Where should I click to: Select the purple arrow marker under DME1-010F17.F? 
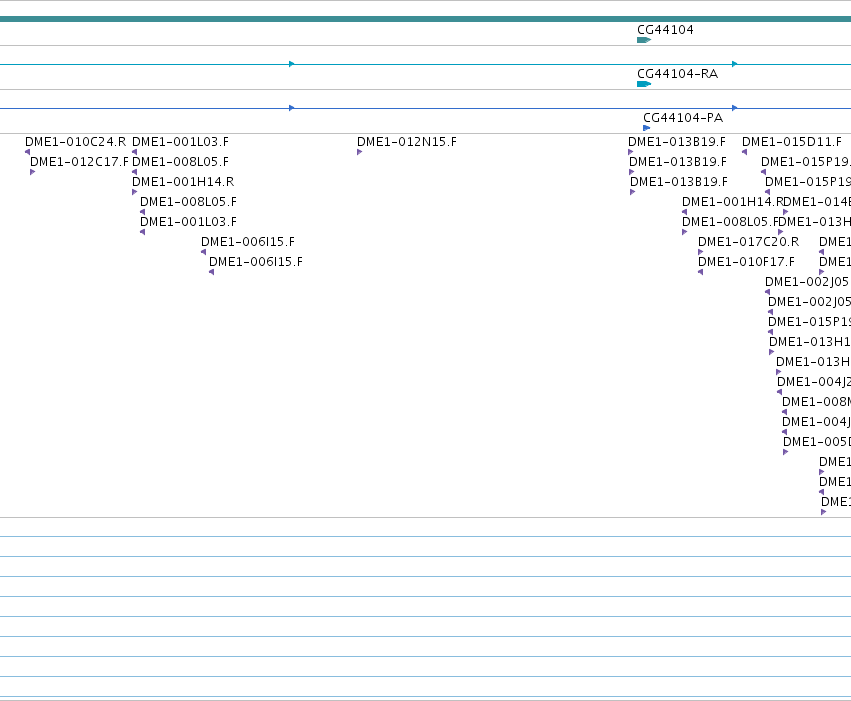click(x=701, y=272)
